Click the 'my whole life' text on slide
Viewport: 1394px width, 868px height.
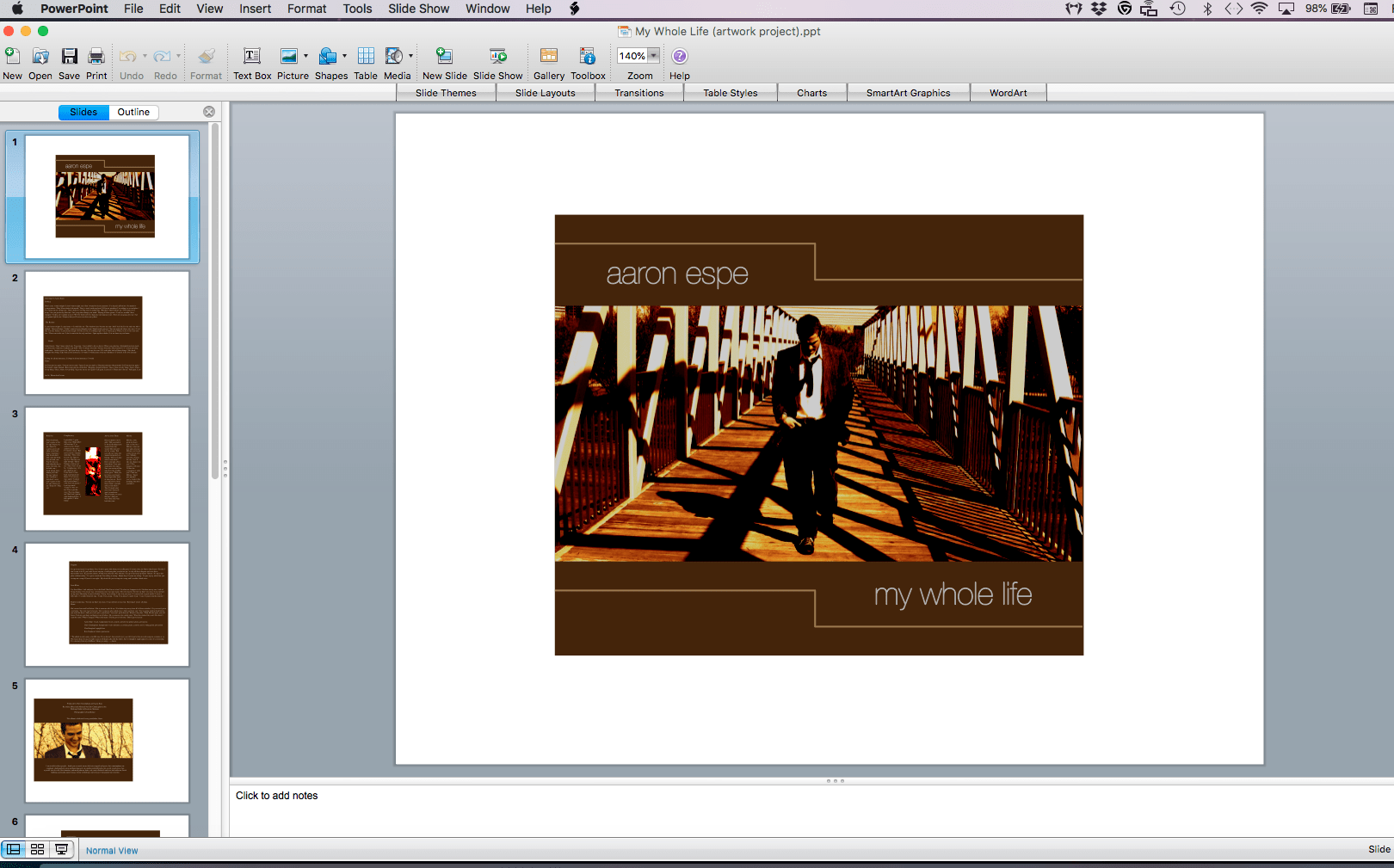953,594
